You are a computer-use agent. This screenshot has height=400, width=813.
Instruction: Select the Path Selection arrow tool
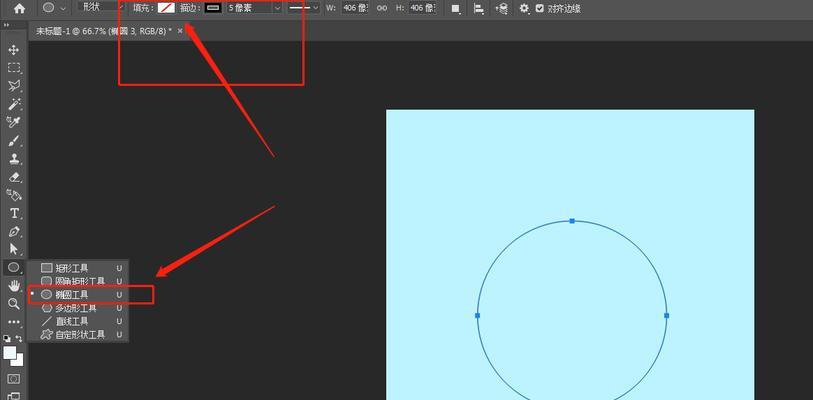pos(14,249)
